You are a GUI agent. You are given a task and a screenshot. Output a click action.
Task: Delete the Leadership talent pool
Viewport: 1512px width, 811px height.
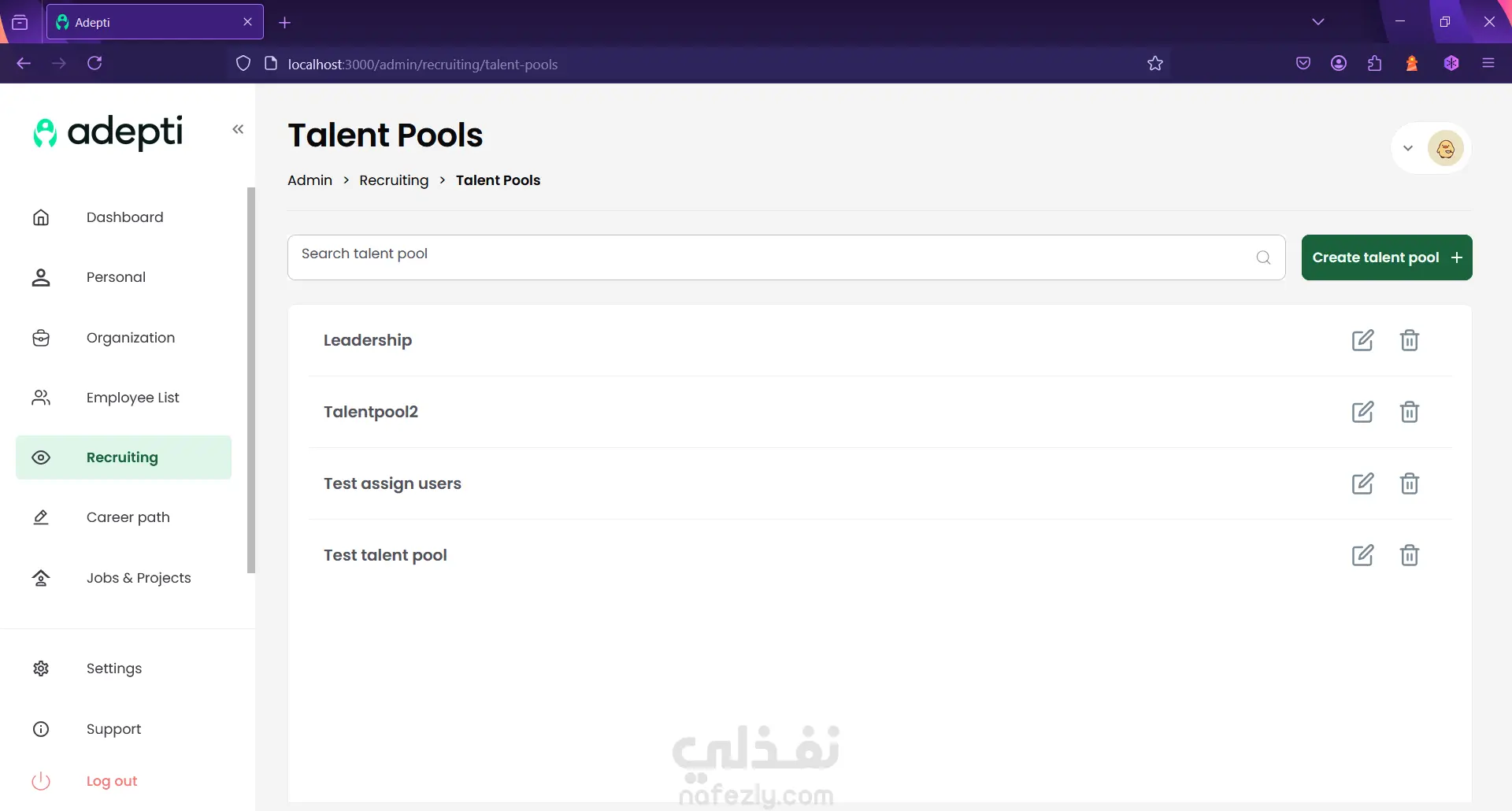point(1409,340)
